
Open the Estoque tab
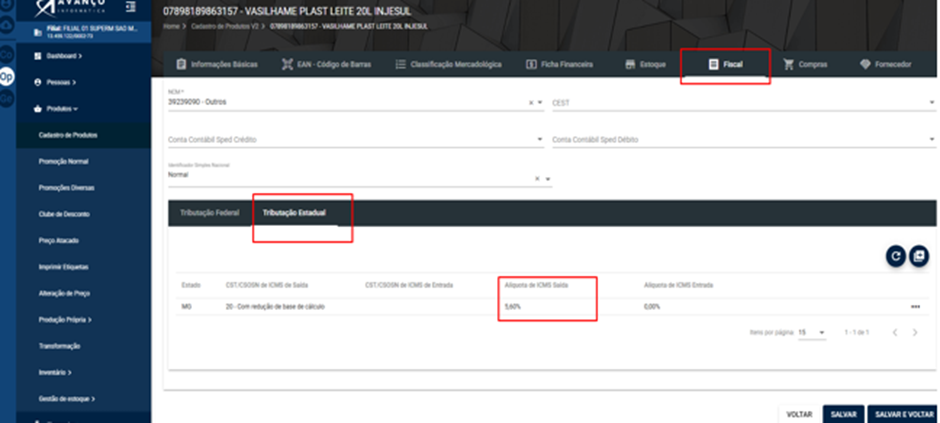point(645,65)
